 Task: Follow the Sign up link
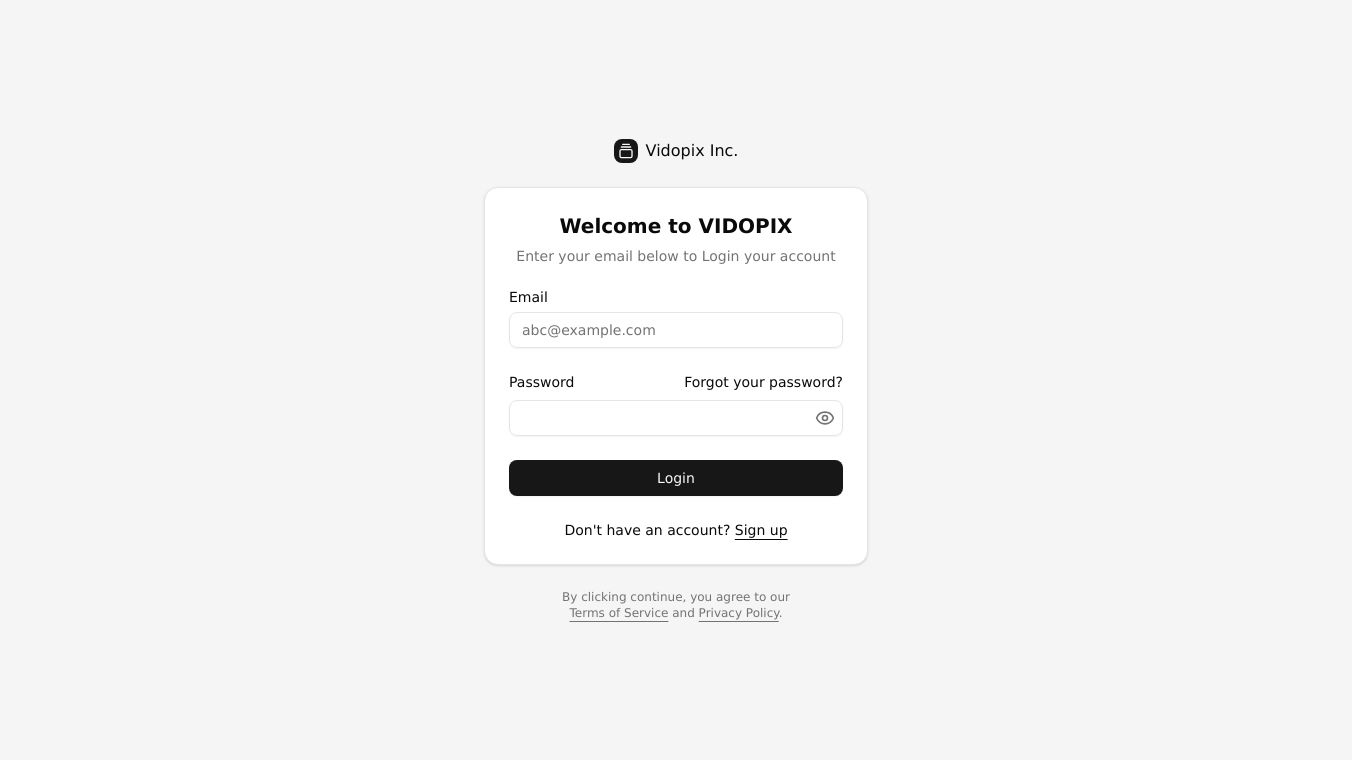761,530
